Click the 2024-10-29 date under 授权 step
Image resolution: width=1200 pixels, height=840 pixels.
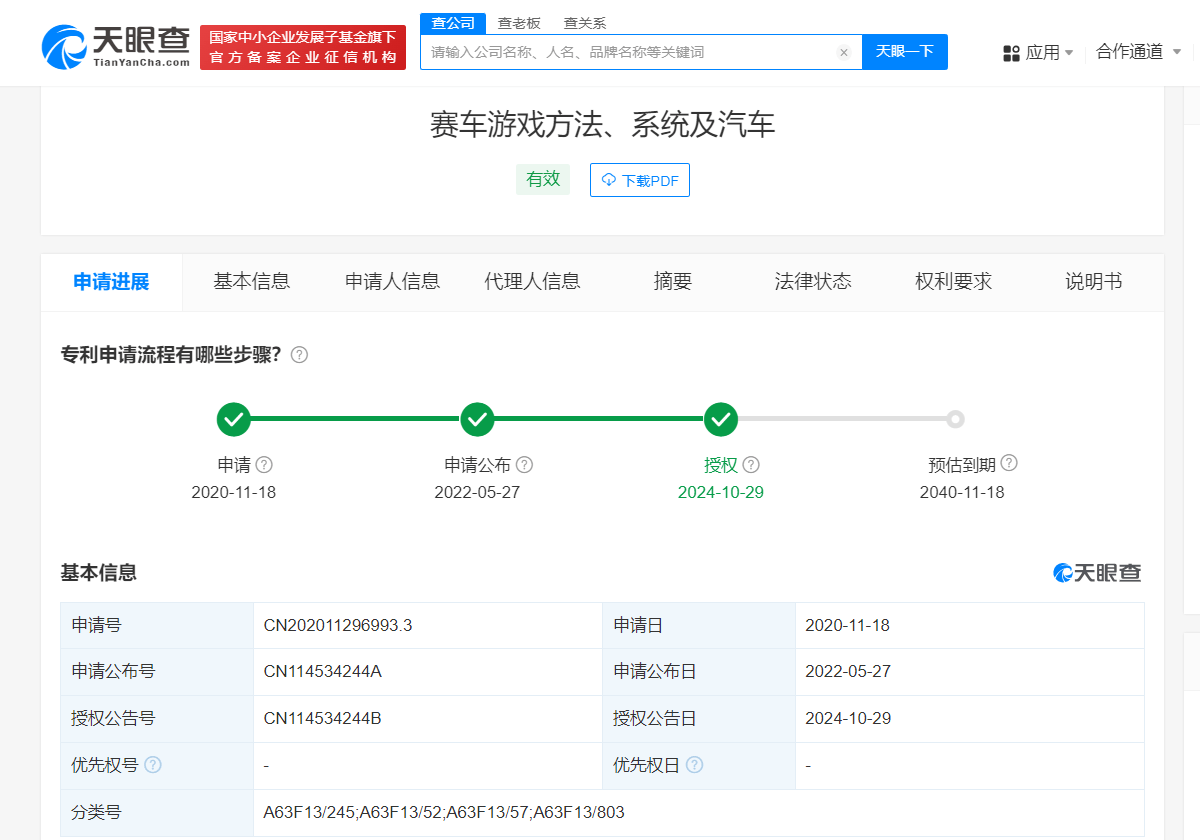[721, 493]
